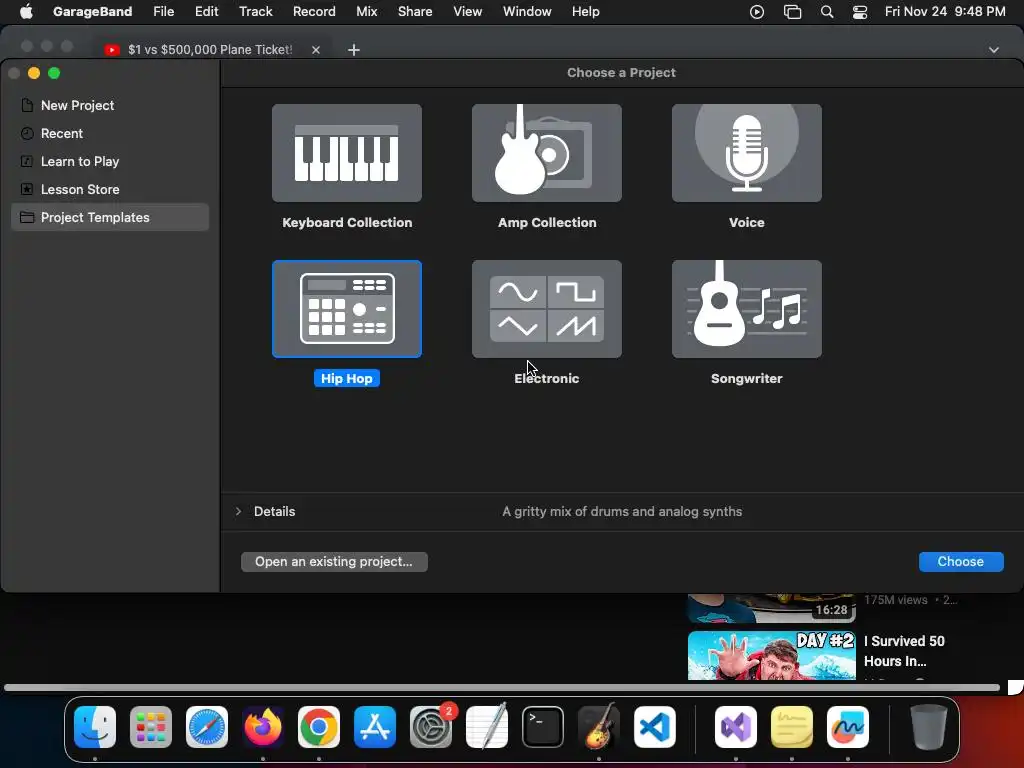Viewport: 1024px width, 768px height.
Task: Open Finder from the Dock
Action: pos(95,727)
